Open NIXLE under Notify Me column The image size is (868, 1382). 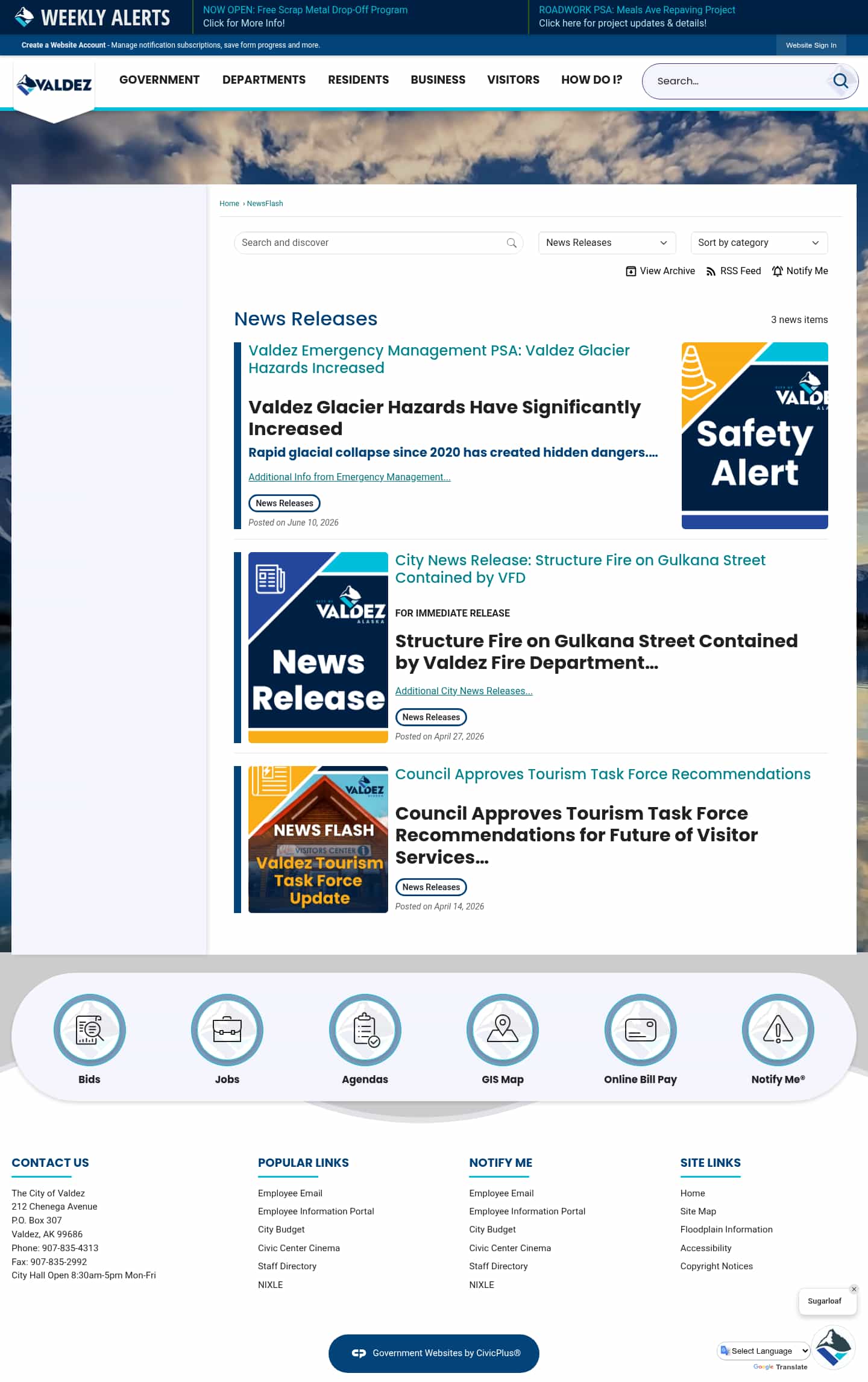pos(481,1285)
